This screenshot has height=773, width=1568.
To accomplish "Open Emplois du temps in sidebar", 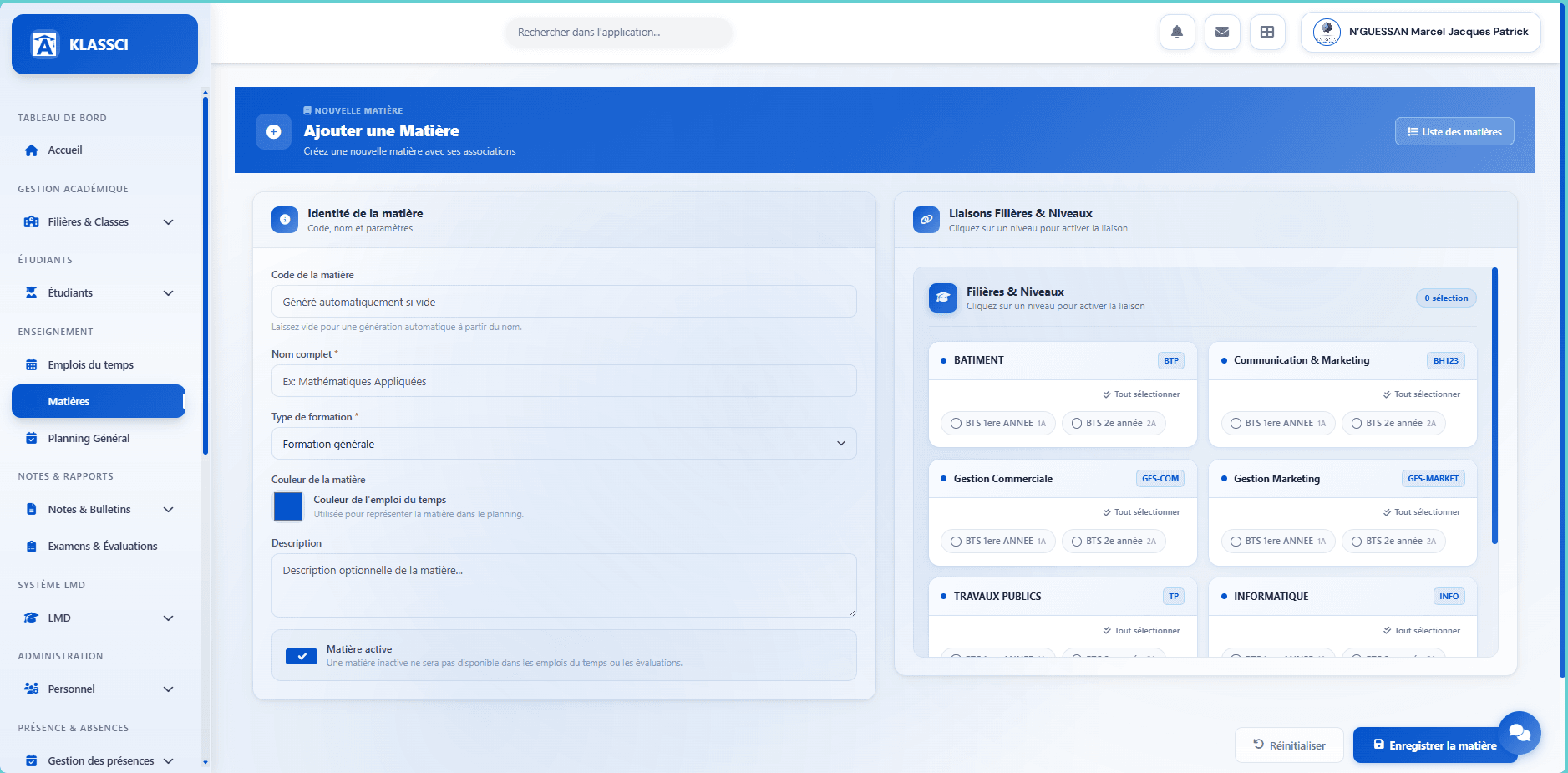I will tap(90, 365).
